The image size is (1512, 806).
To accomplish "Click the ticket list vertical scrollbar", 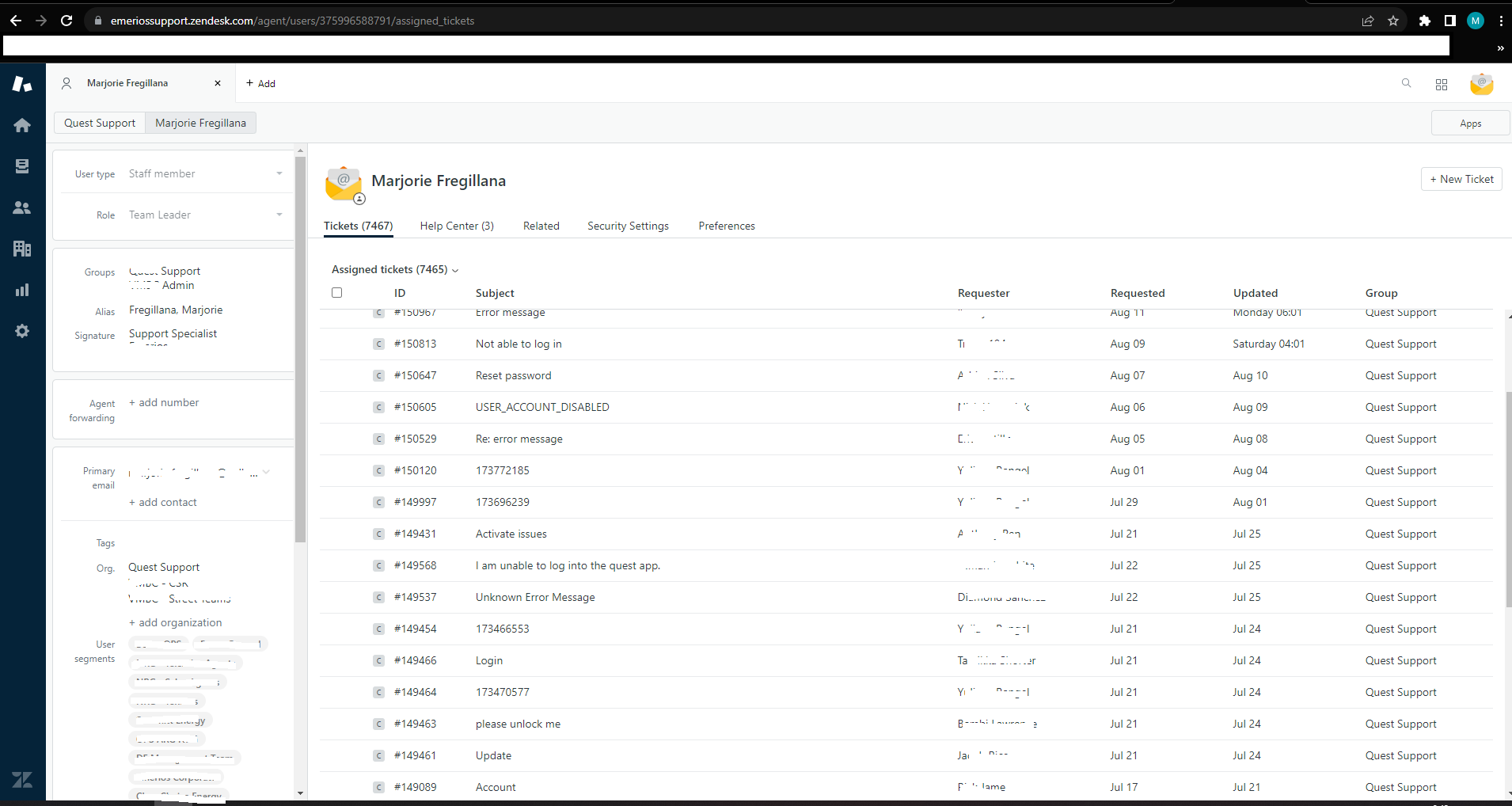I will 1508,499.
